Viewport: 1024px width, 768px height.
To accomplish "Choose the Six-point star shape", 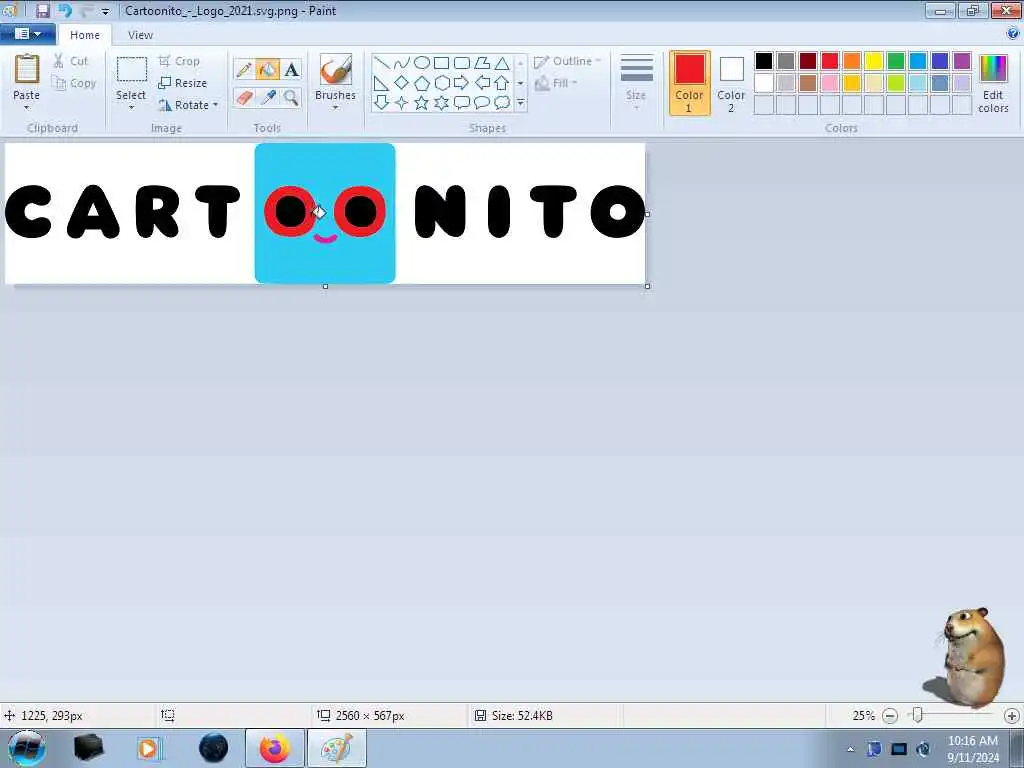I will (441, 103).
